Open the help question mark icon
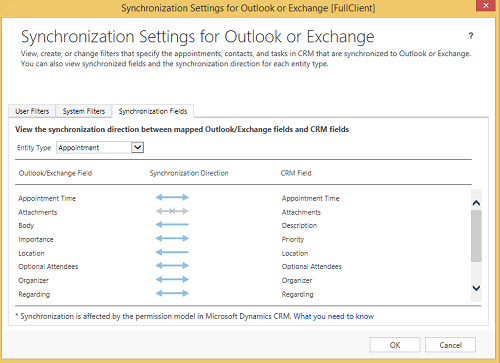Image resolution: width=500 pixels, height=363 pixels. coord(471,36)
